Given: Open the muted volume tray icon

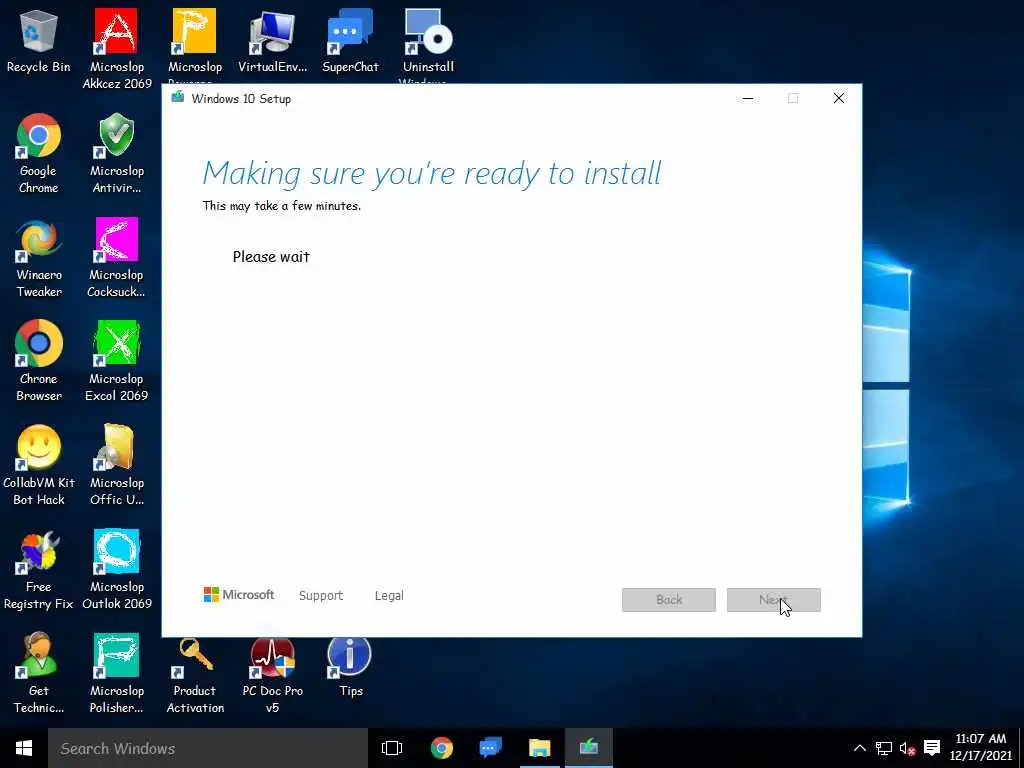Looking at the screenshot, I should 907,748.
